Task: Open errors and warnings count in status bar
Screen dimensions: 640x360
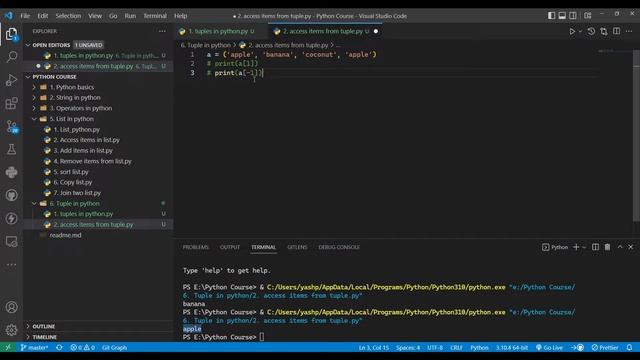Action: coord(82,348)
